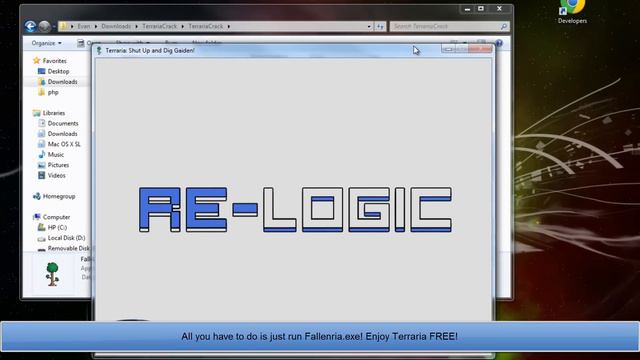Click the search magnifier icon in Explorer
640x360 pixels.
tap(504, 27)
